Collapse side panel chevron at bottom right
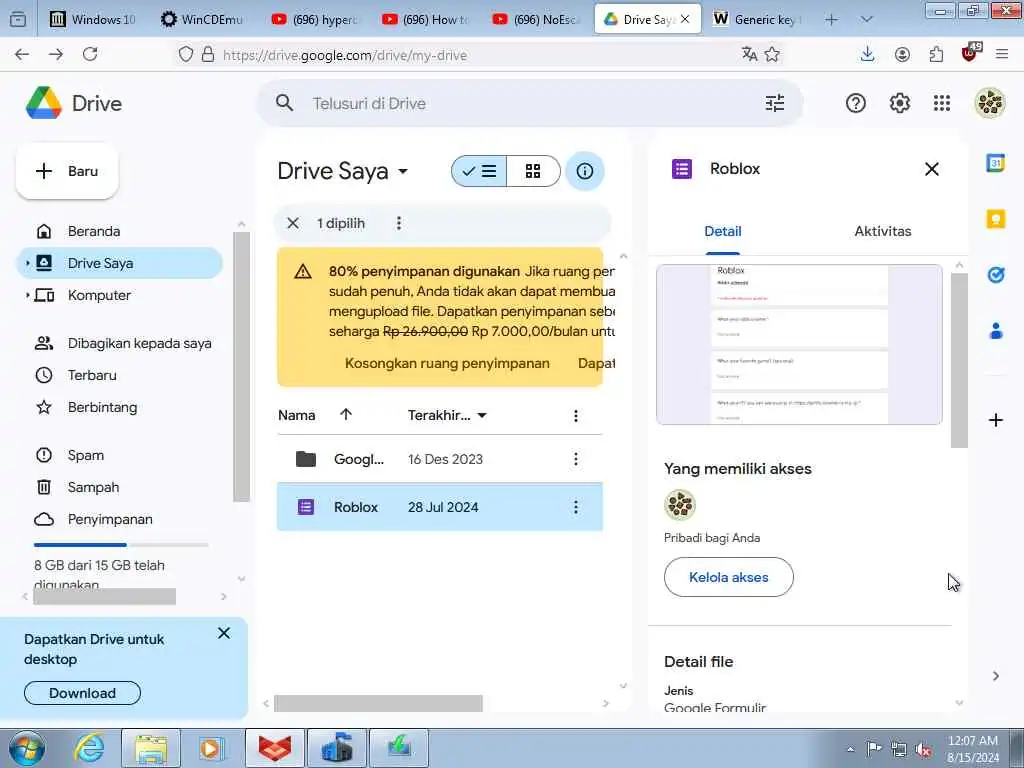The width and height of the screenshot is (1024, 768). pos(995,676)
